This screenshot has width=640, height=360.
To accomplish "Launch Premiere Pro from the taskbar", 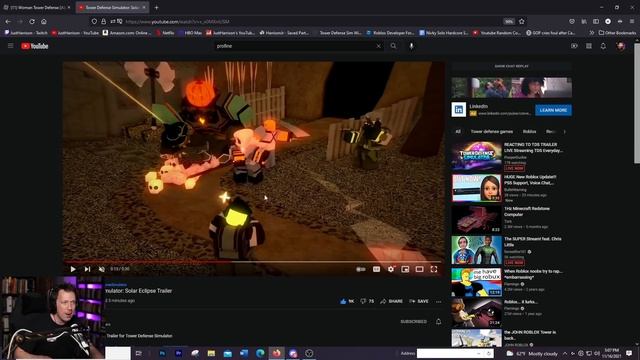I will pos(178,353).
